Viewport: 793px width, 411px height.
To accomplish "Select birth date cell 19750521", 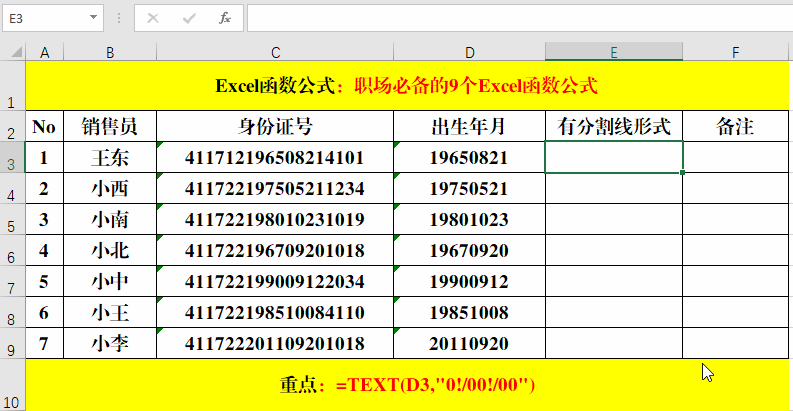I will point(469,188).
